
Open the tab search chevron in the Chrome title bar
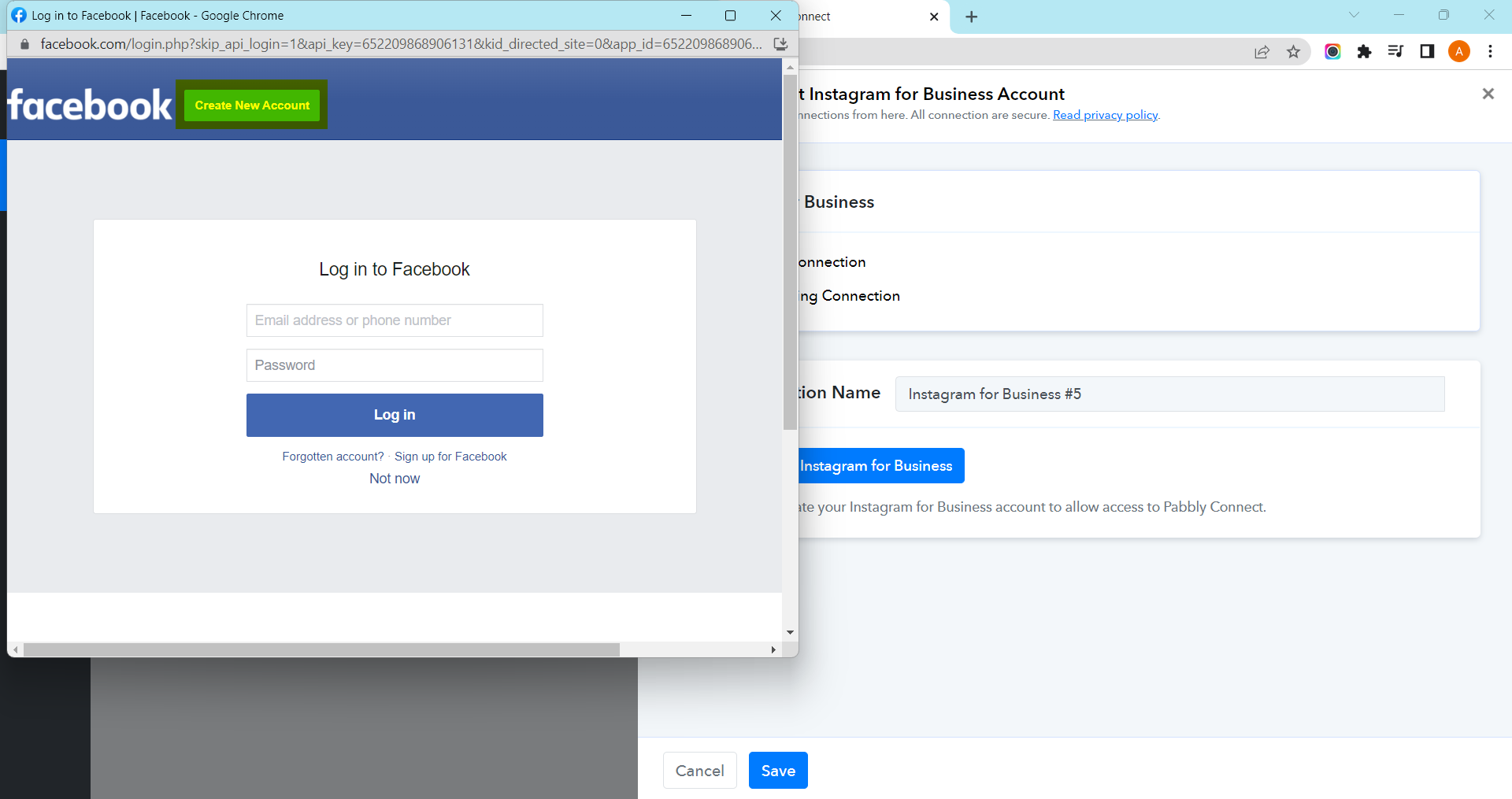pos(1354,15)
